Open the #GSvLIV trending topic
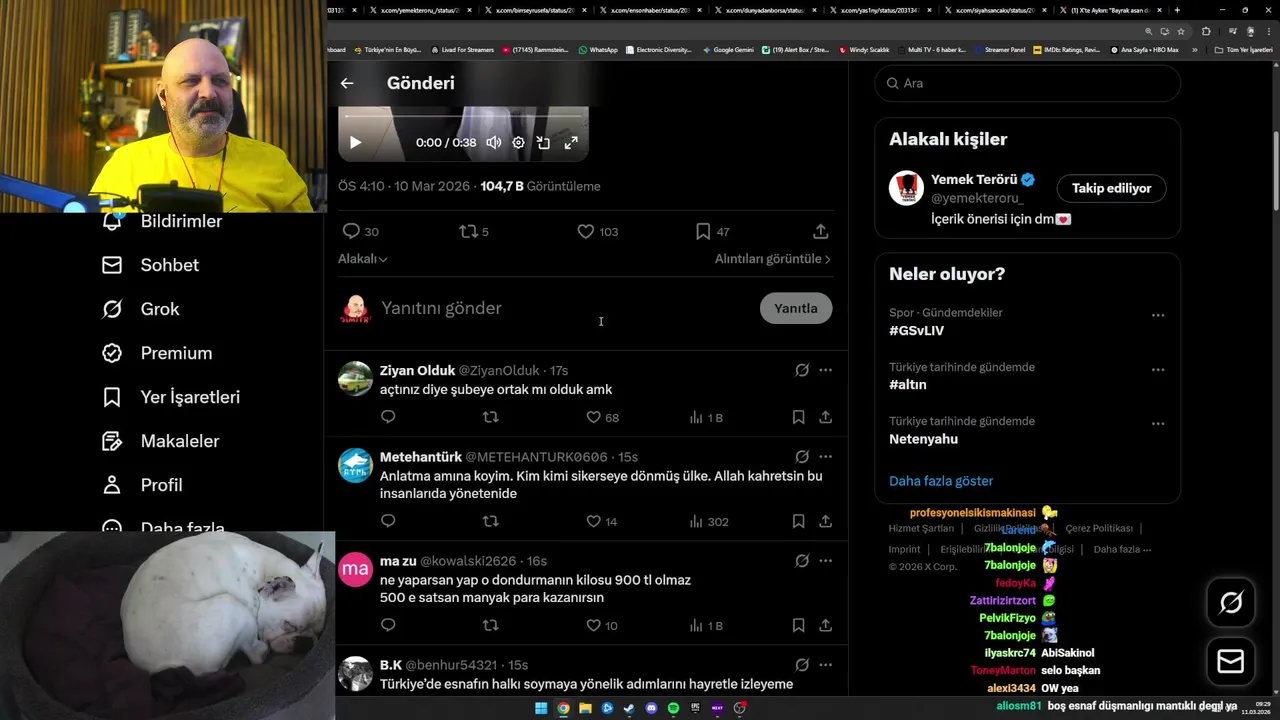Viewport: 1280px width, 720px height. coord(916,331)
